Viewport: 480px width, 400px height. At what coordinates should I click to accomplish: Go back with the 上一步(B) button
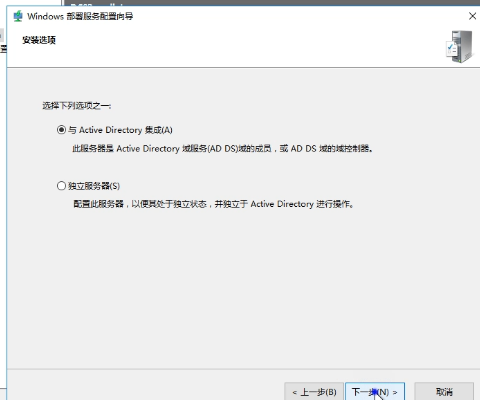[314, 392]
